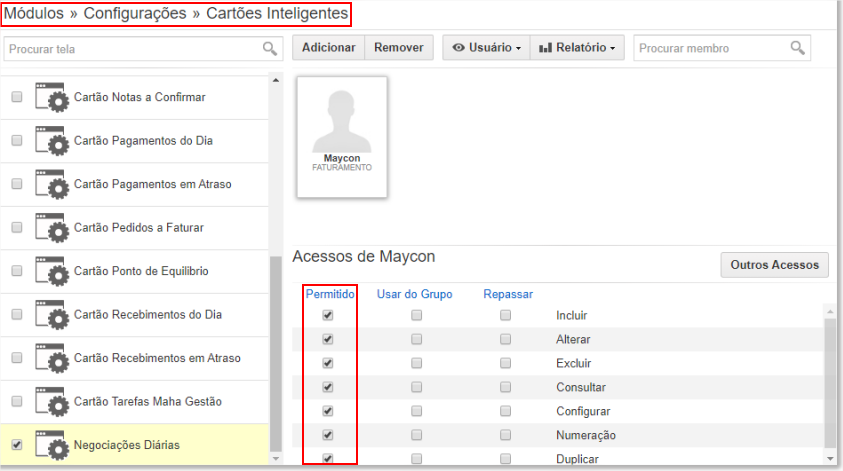Click the Repassar column header
843x471 pixels.
[x=508, y=294]
